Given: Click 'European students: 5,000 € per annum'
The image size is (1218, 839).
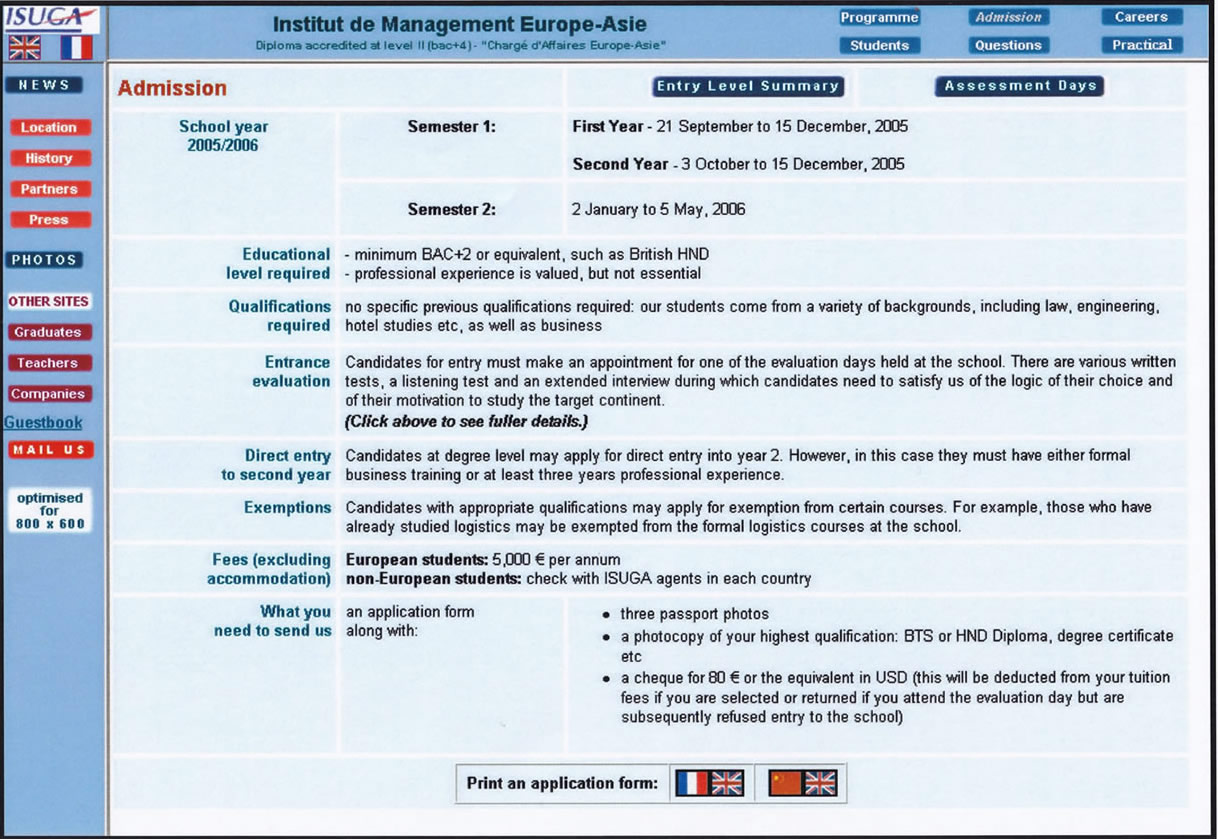Looking at the screenshot, I should (x=483, y=560).
